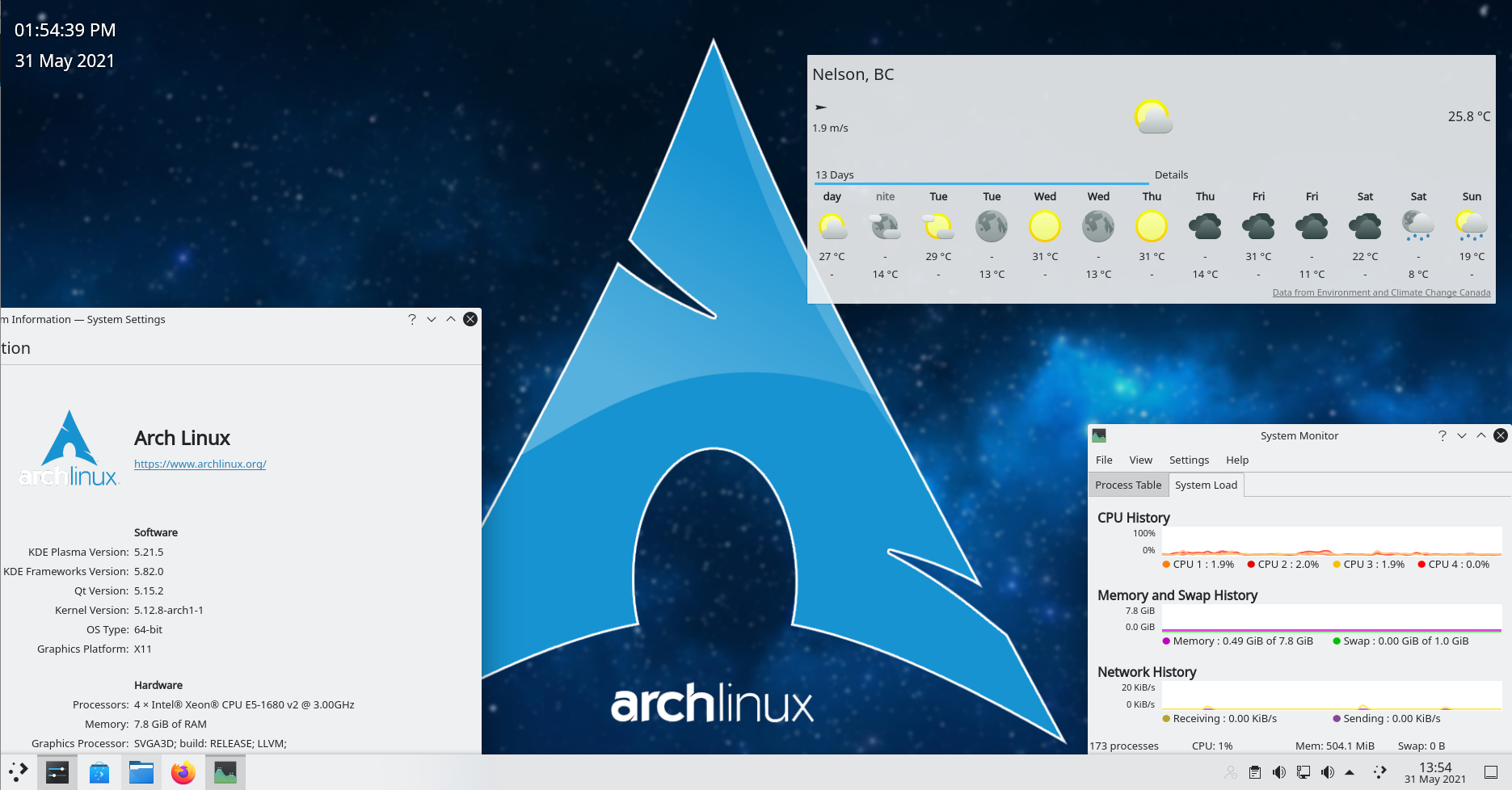Click the Swap : 0.00 GiB of 1.0 GiB legend
This screenshot has width=1512, height=790.
(1401, 641)
